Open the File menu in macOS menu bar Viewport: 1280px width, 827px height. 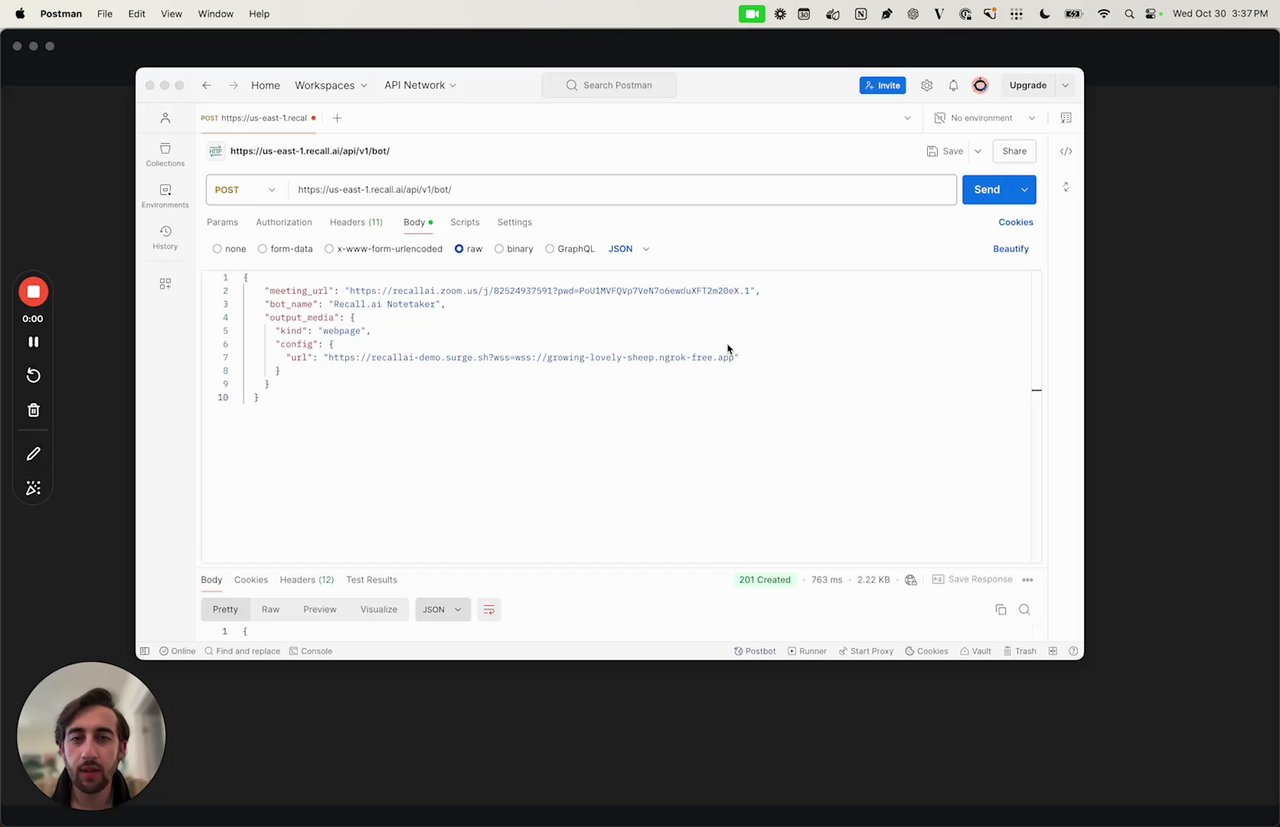click(105, 14)
